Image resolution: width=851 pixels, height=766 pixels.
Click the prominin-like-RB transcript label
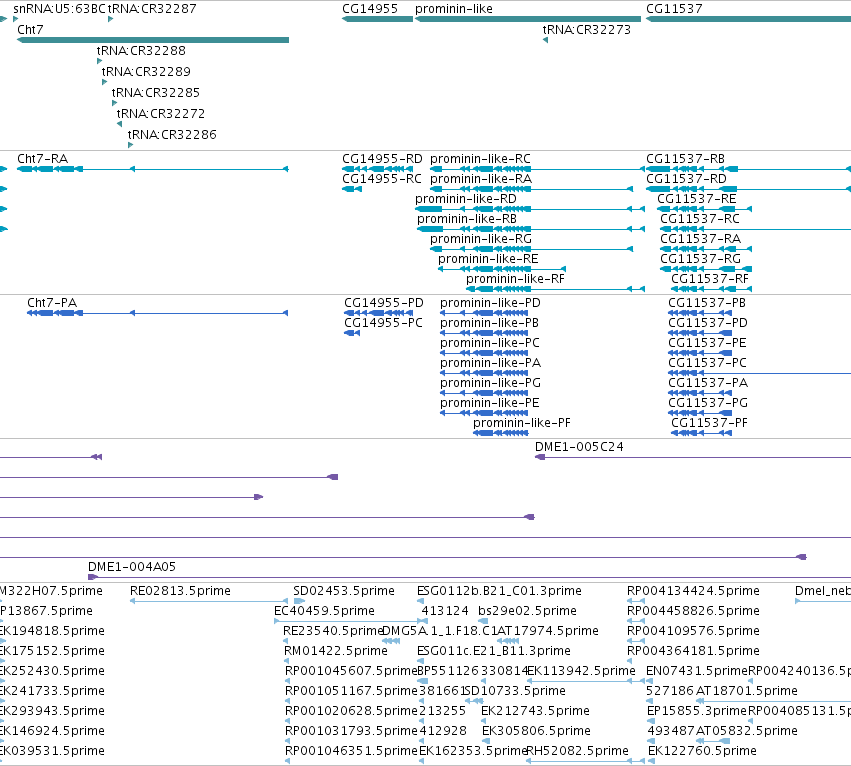point(467,219)
